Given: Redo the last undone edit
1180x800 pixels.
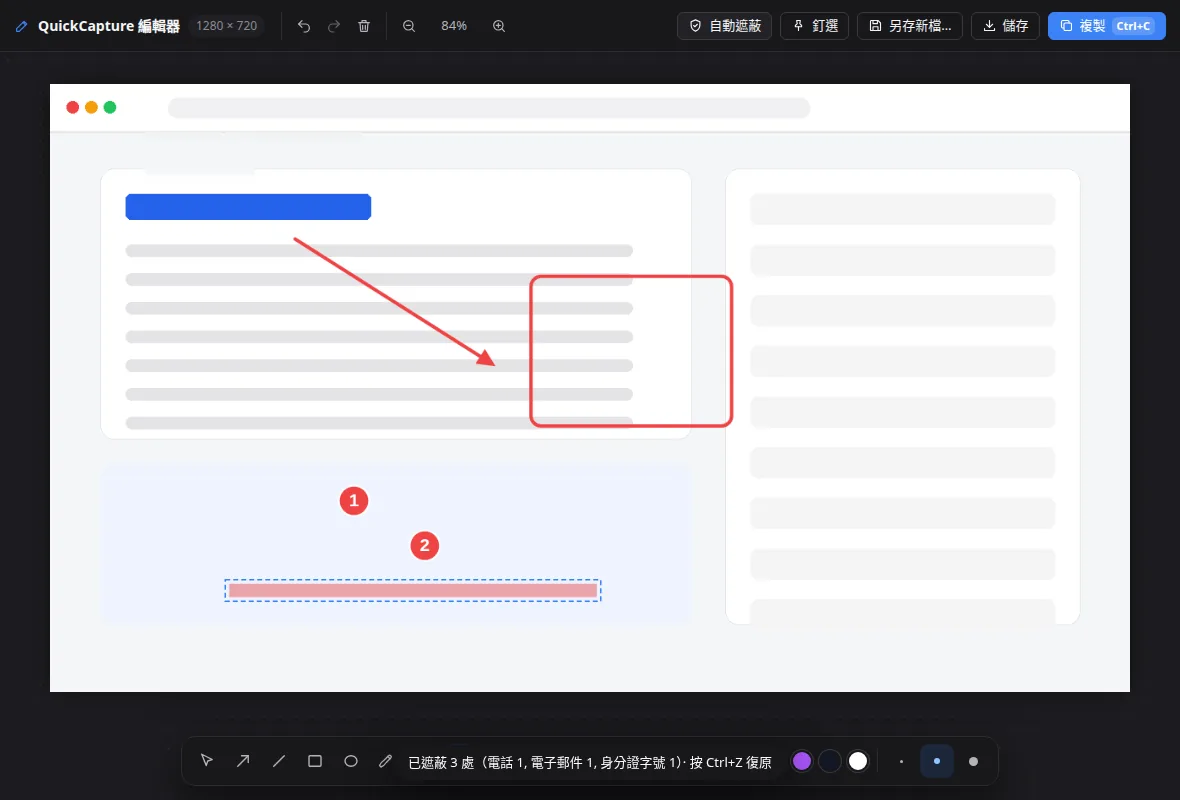Looking at the screenshot, I should point(334,26).
